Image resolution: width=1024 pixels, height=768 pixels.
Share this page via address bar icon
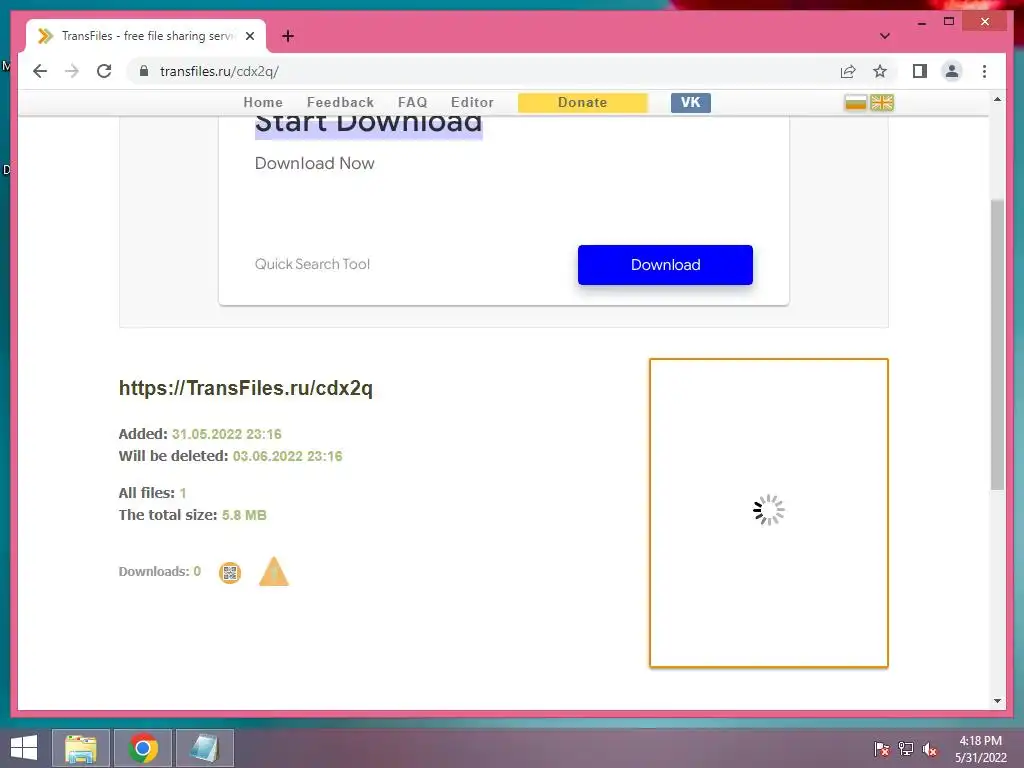coord(848,71)
